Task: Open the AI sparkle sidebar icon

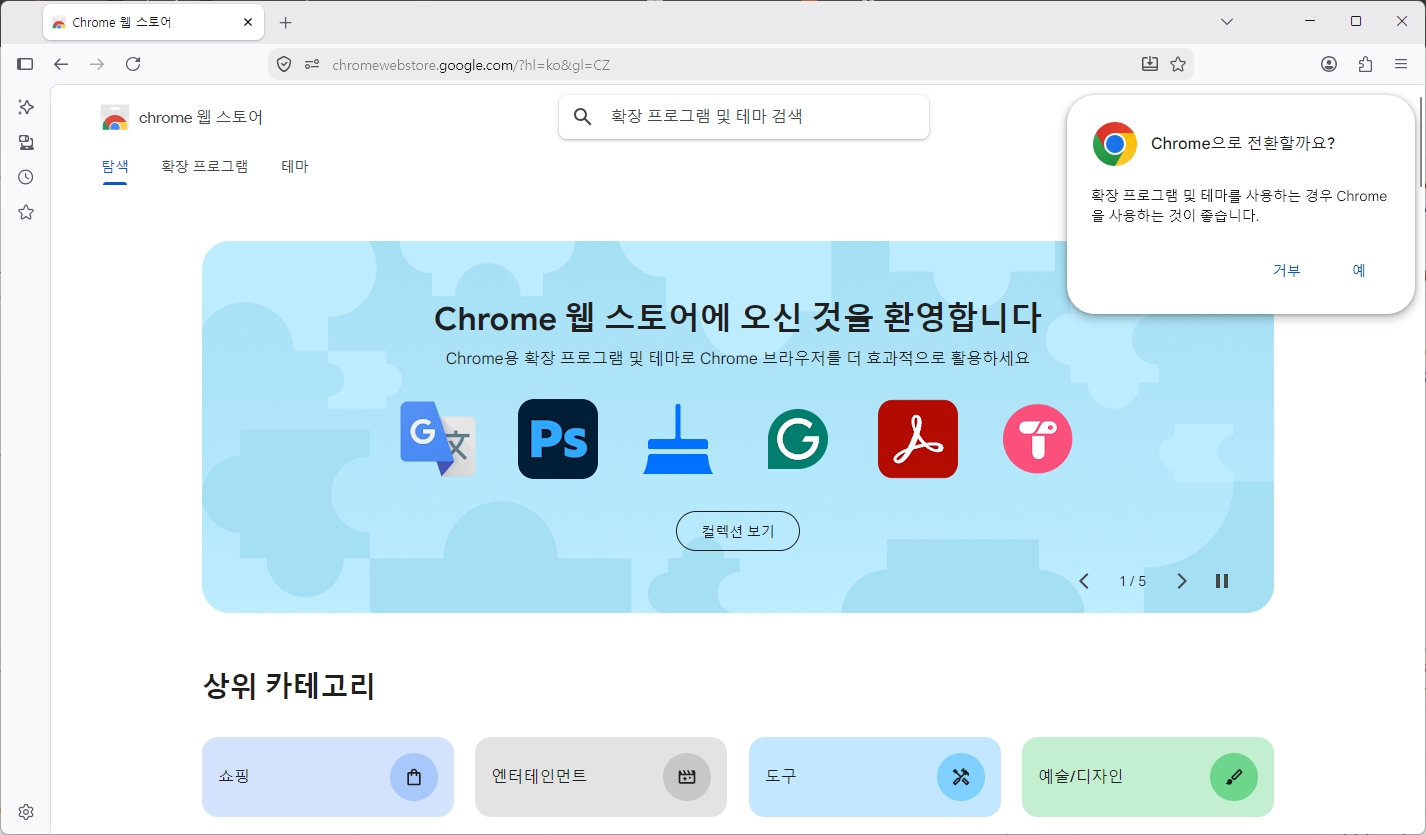Action: [26, 106]
